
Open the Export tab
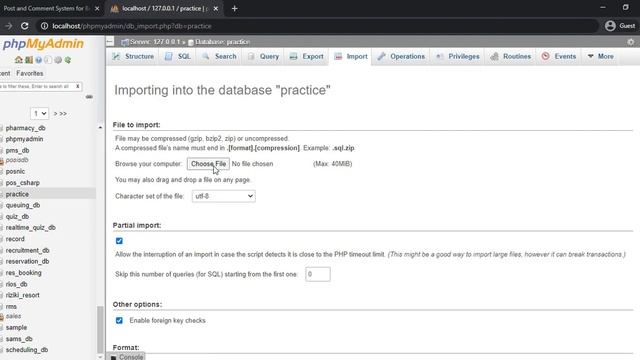pos(307,56)
